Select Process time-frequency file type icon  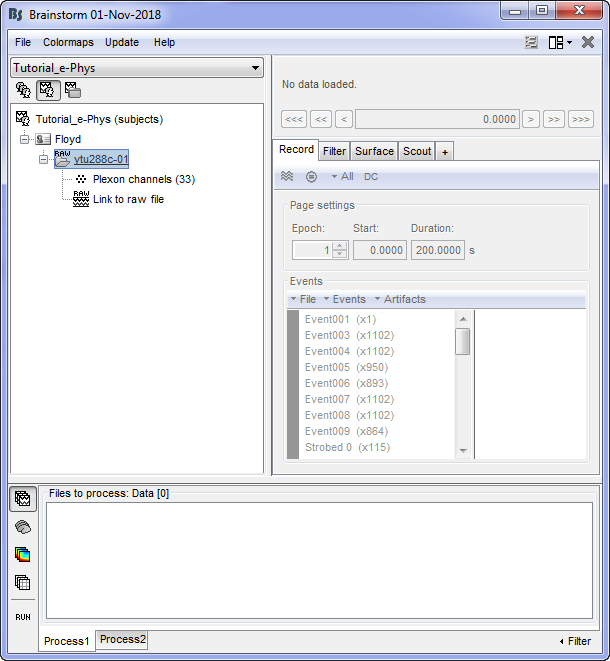click(23, 554)
